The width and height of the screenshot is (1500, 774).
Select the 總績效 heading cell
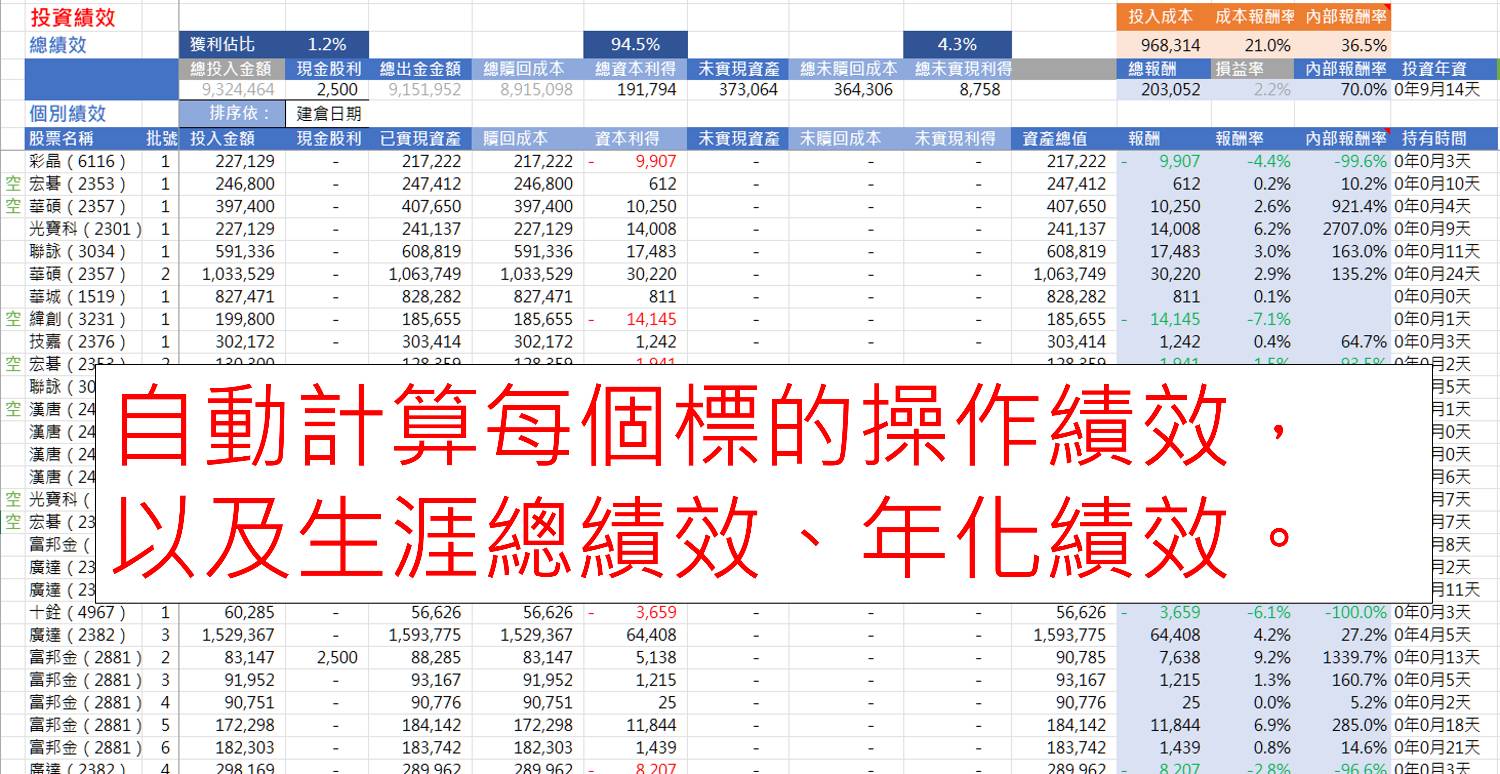pyautogui.click(x=59, y=45)
